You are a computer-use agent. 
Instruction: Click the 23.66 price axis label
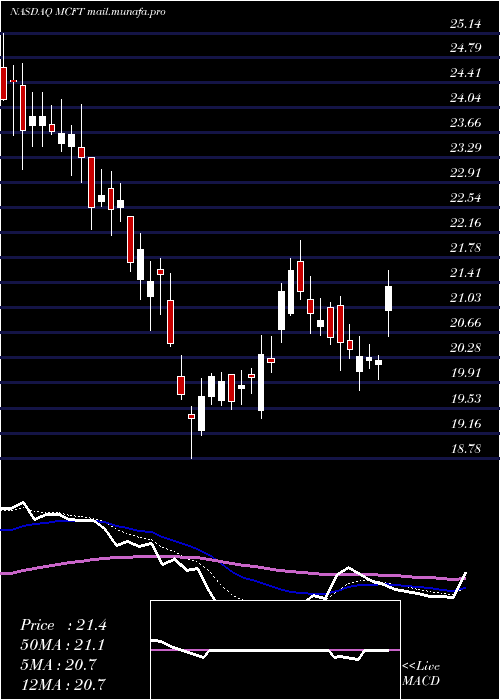point(466,122)
